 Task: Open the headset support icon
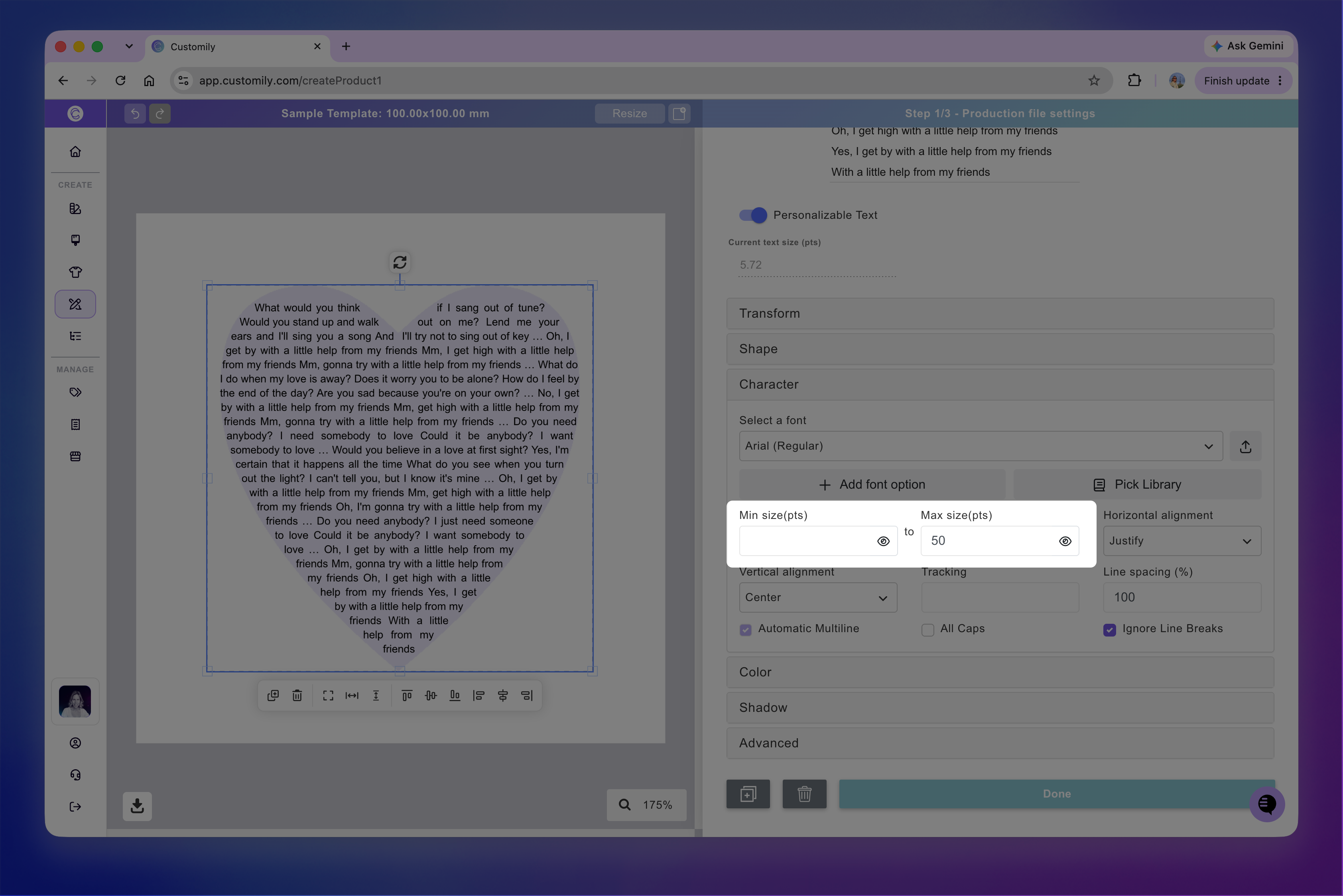coord(75,775)
